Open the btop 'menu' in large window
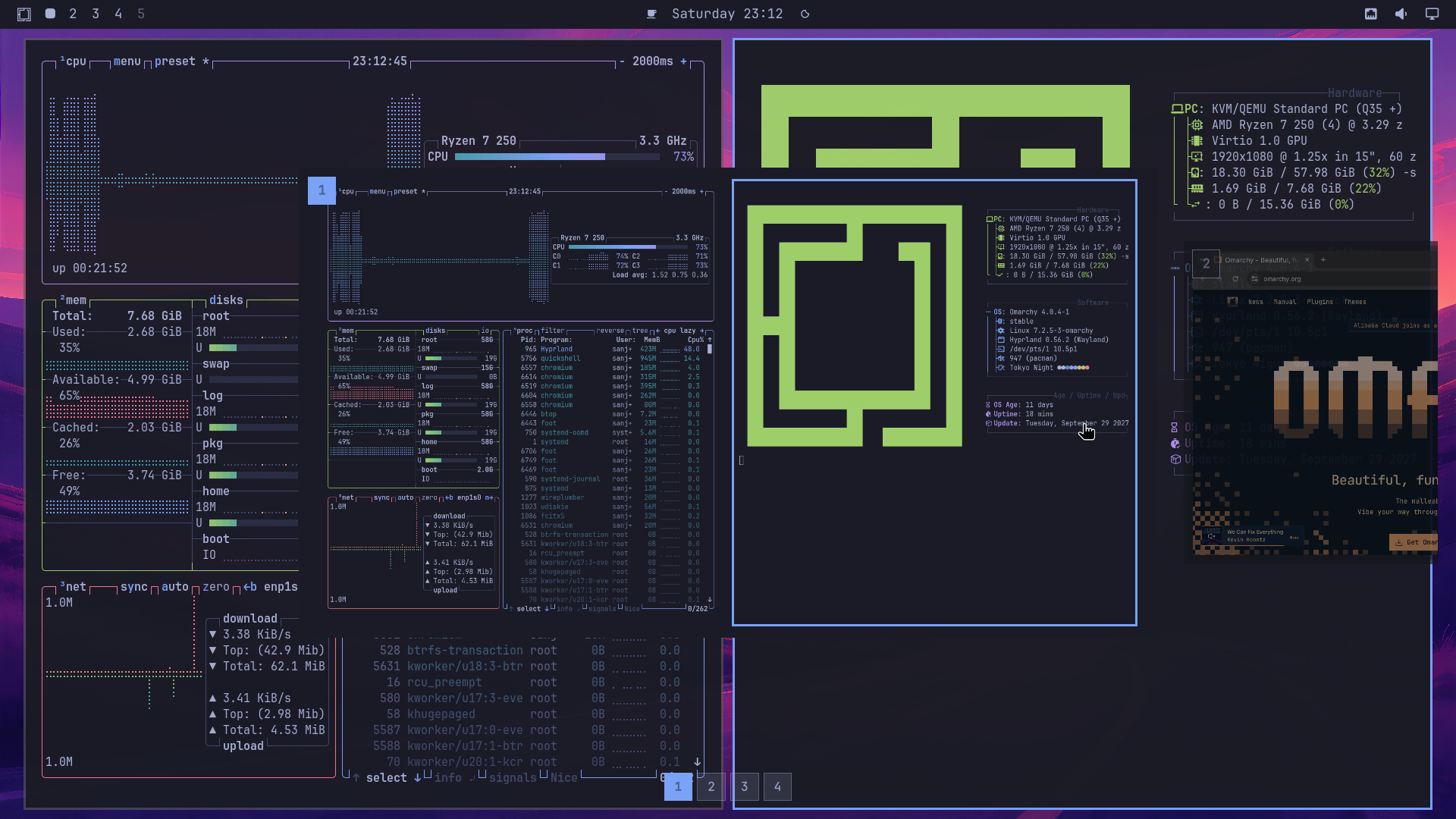Image resolution: width=1456 pixels, height=819 pixels. (127, 61)
